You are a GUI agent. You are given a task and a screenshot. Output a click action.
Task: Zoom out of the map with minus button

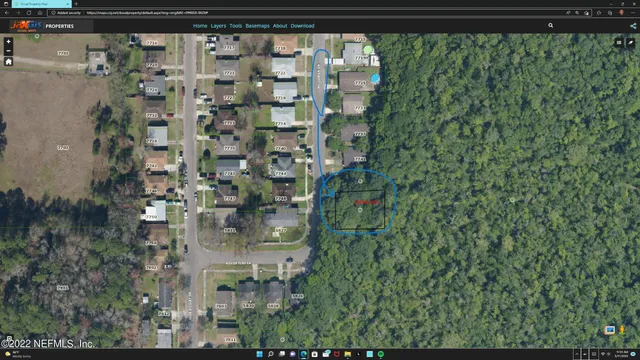pyautogui.click(x=9, y=51)
